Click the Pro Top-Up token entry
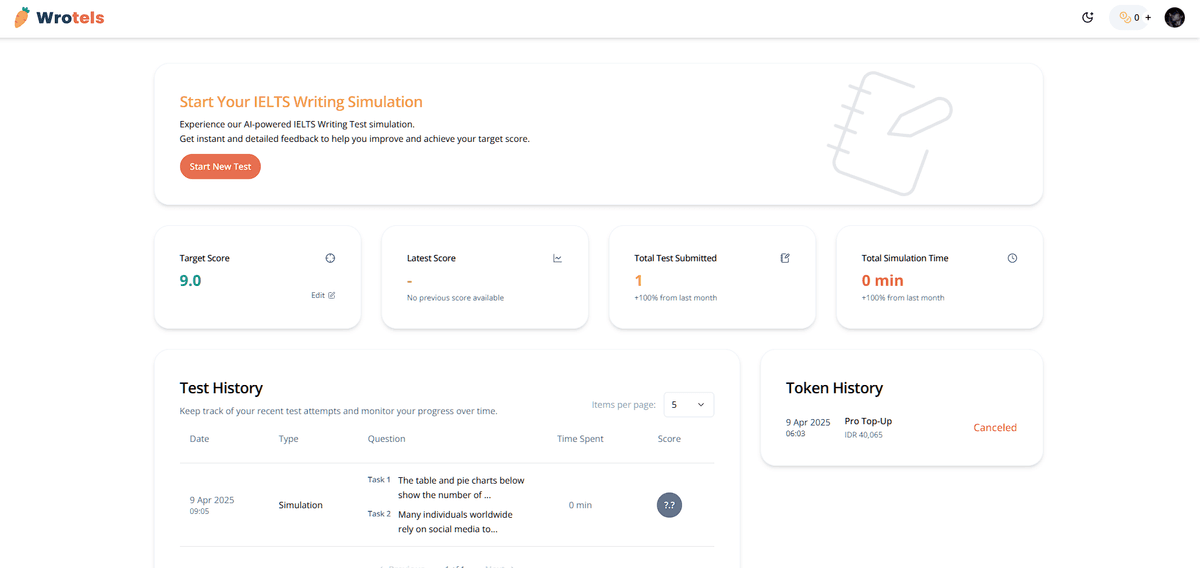The height and width of the screenshot is (568, 1200). pyautogui.click(x=868, y=421)
